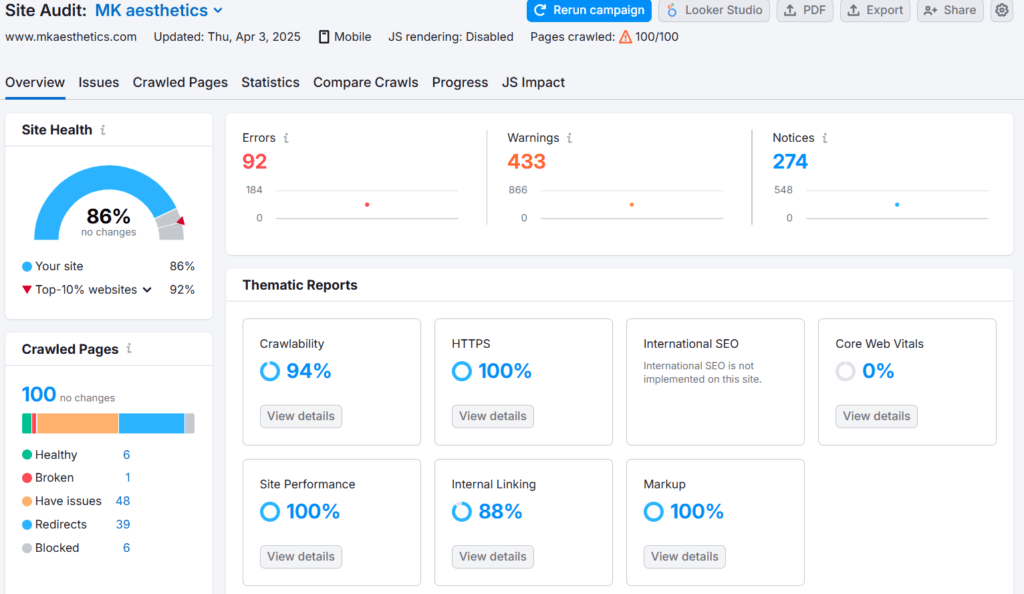1024x594 pixels.
Task: Open the Progress tab
Action: (x=460, y=82)
